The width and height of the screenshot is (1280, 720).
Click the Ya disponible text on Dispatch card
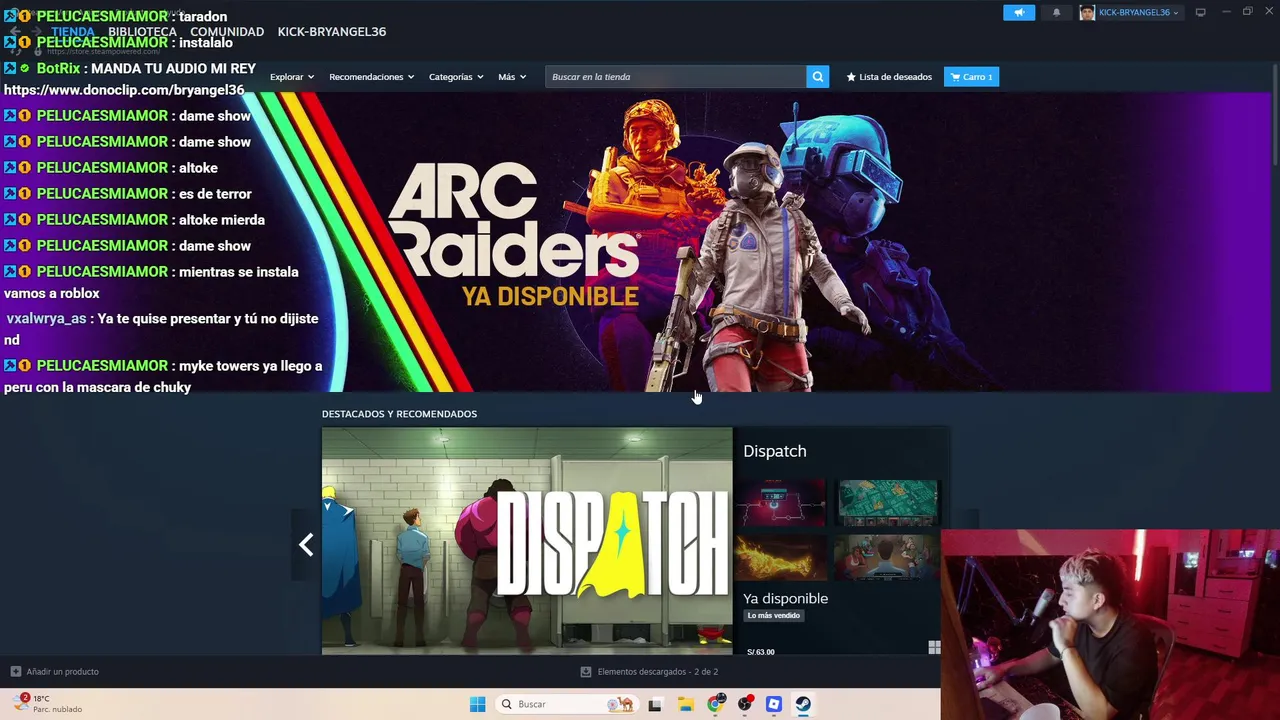[785, 598]
